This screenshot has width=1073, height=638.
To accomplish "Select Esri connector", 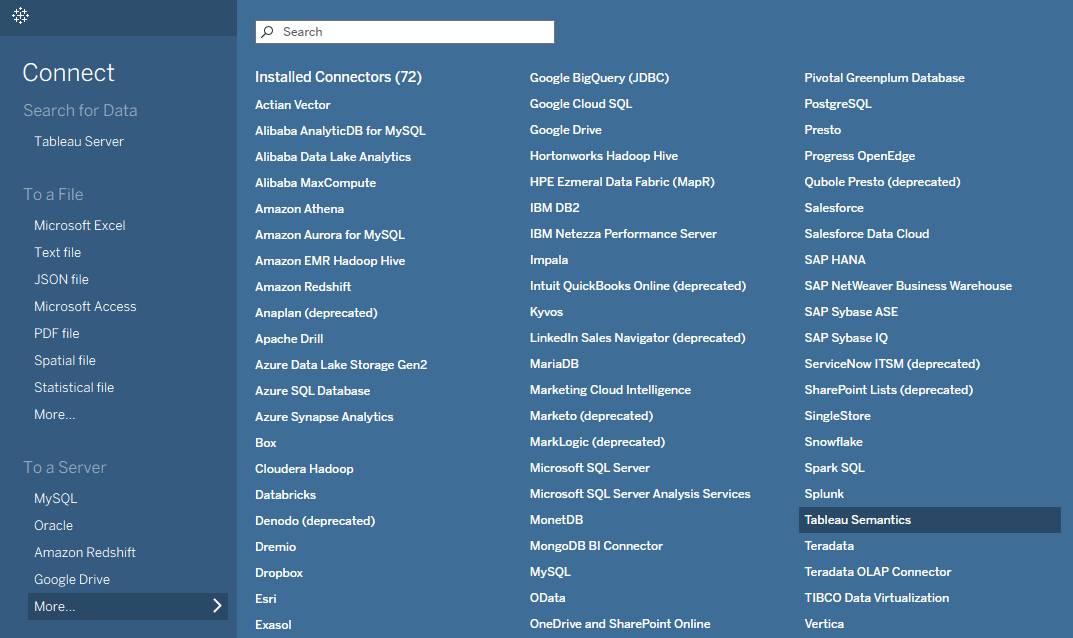I will pos(266,599).
